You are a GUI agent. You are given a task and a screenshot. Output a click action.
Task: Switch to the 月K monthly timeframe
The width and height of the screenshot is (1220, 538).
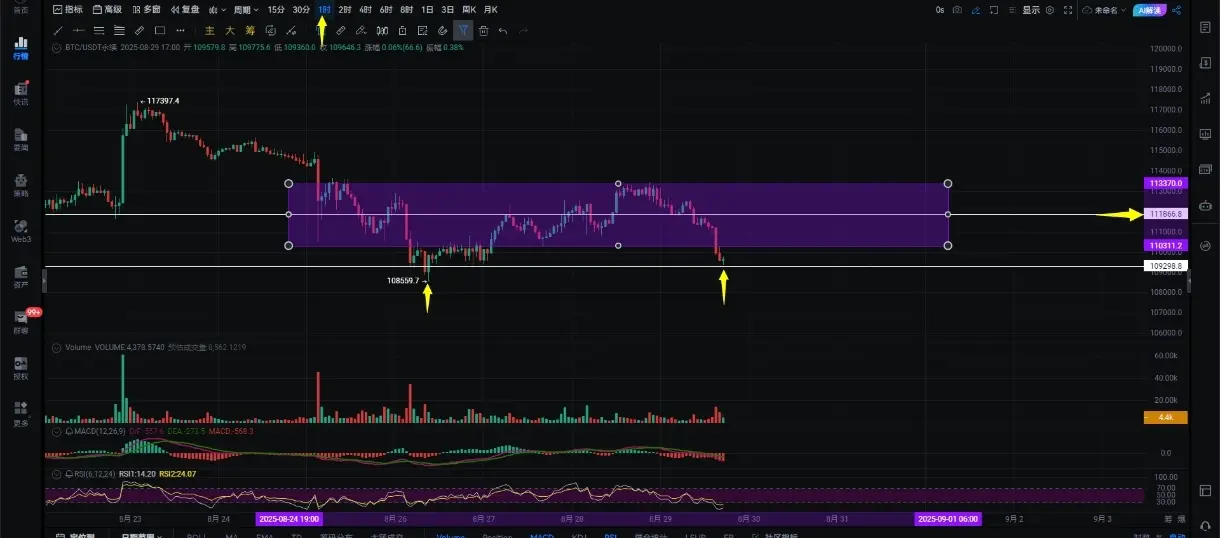[x=489, y=9]
